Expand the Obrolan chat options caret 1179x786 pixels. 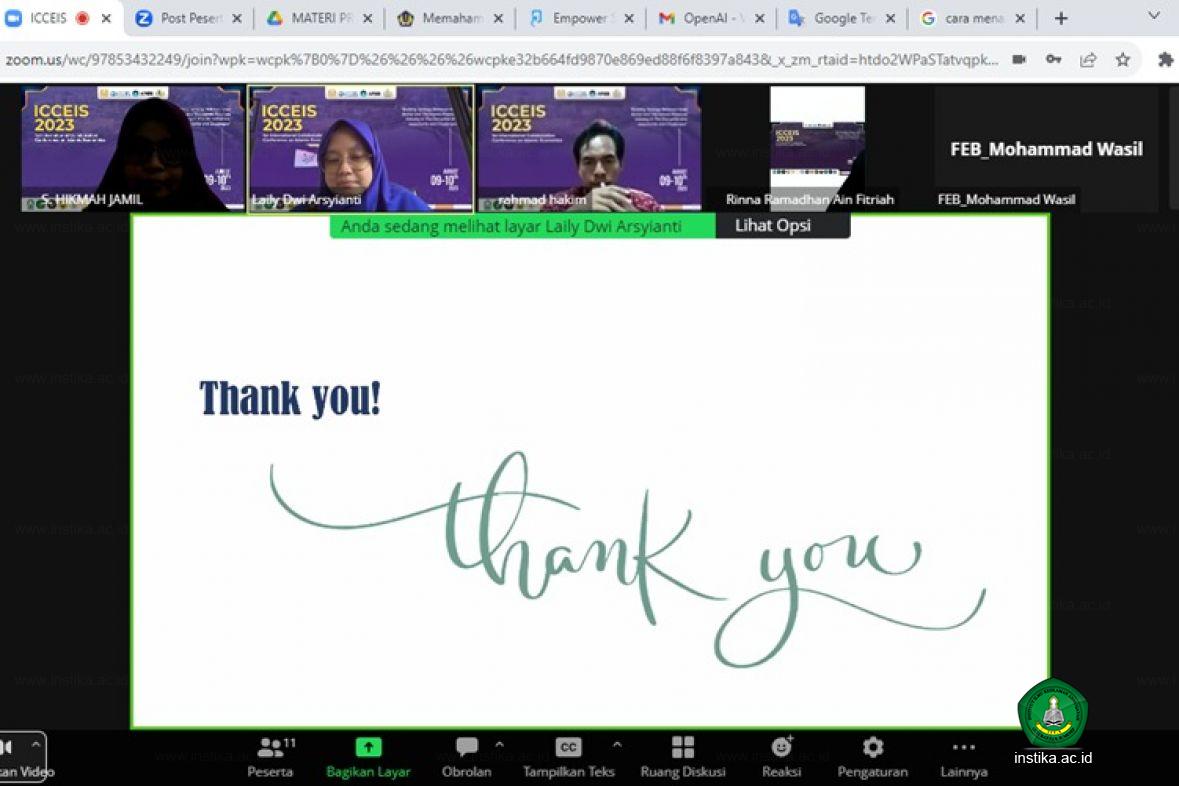(x=499, y=744)
